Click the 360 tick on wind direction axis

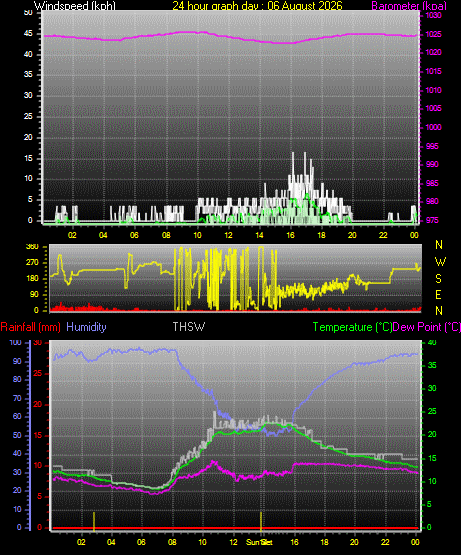click(x=32, y=247)
